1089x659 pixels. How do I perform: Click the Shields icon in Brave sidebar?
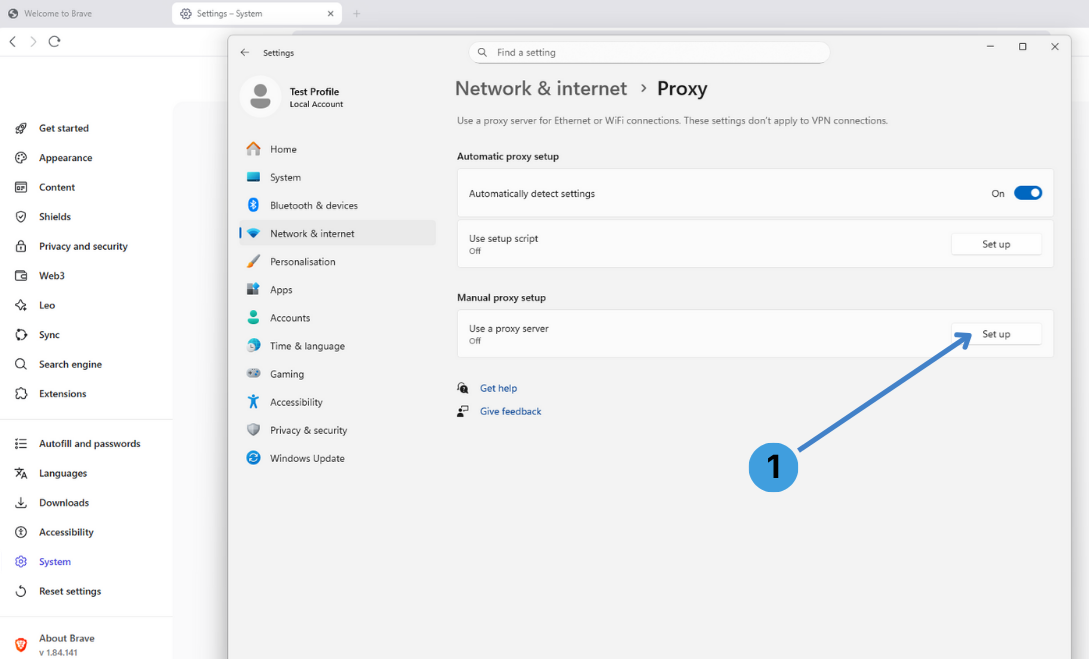point(21,217)
